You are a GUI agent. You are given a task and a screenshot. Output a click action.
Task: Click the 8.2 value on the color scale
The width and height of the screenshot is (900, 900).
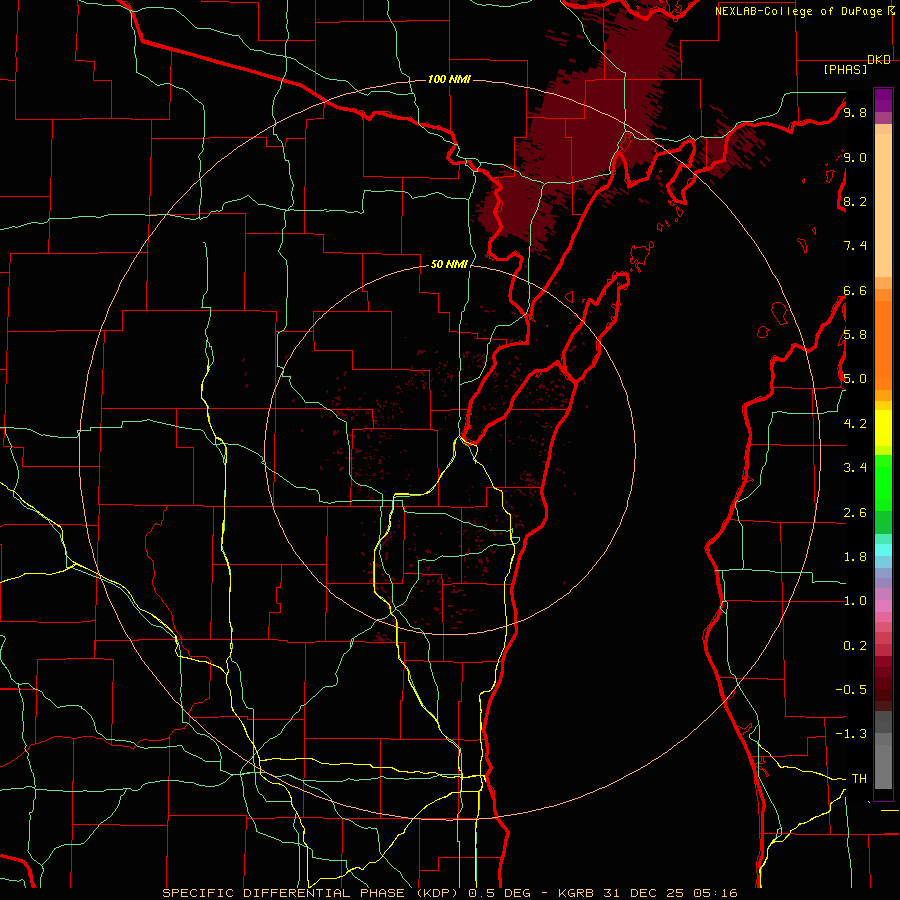(855, 201)
